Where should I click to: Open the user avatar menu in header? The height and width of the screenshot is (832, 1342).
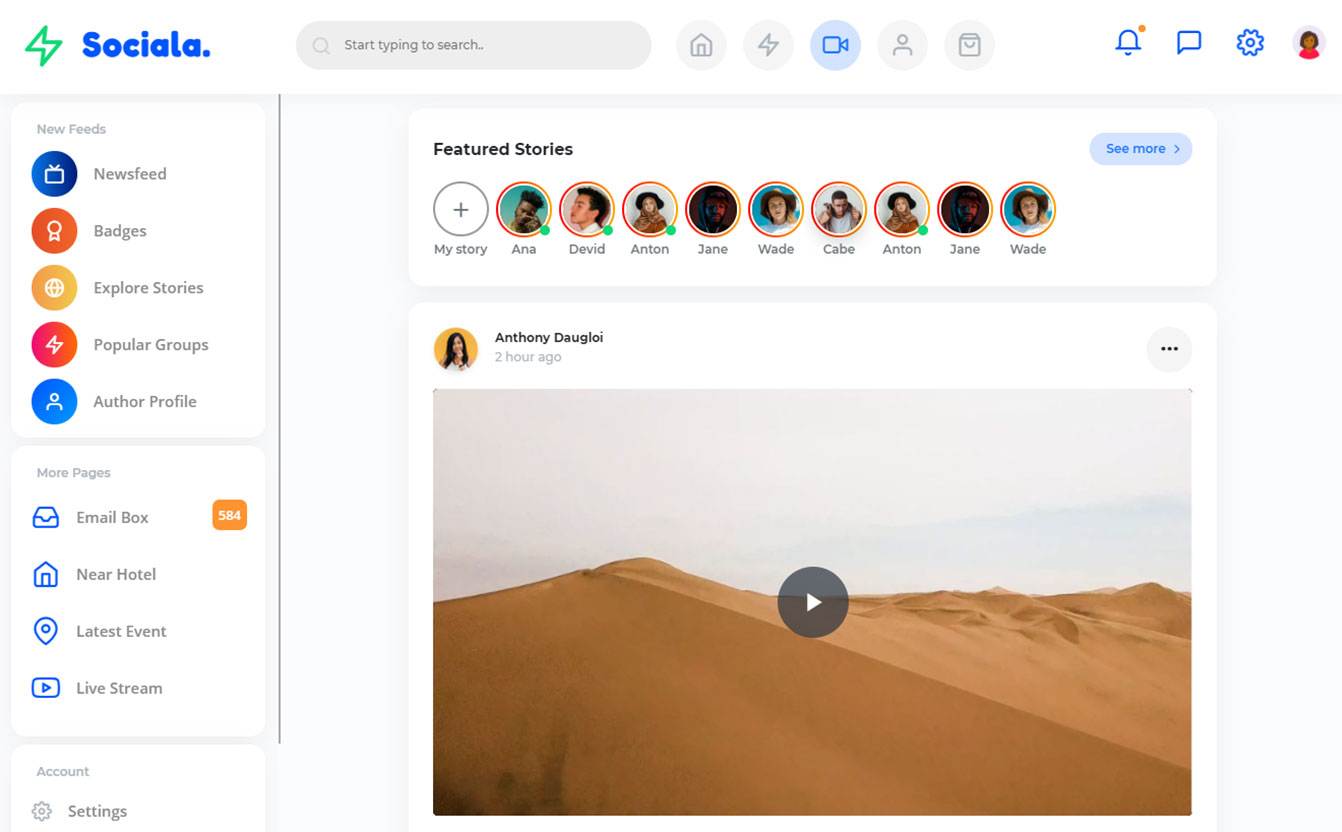click(x=1309, y=43)
